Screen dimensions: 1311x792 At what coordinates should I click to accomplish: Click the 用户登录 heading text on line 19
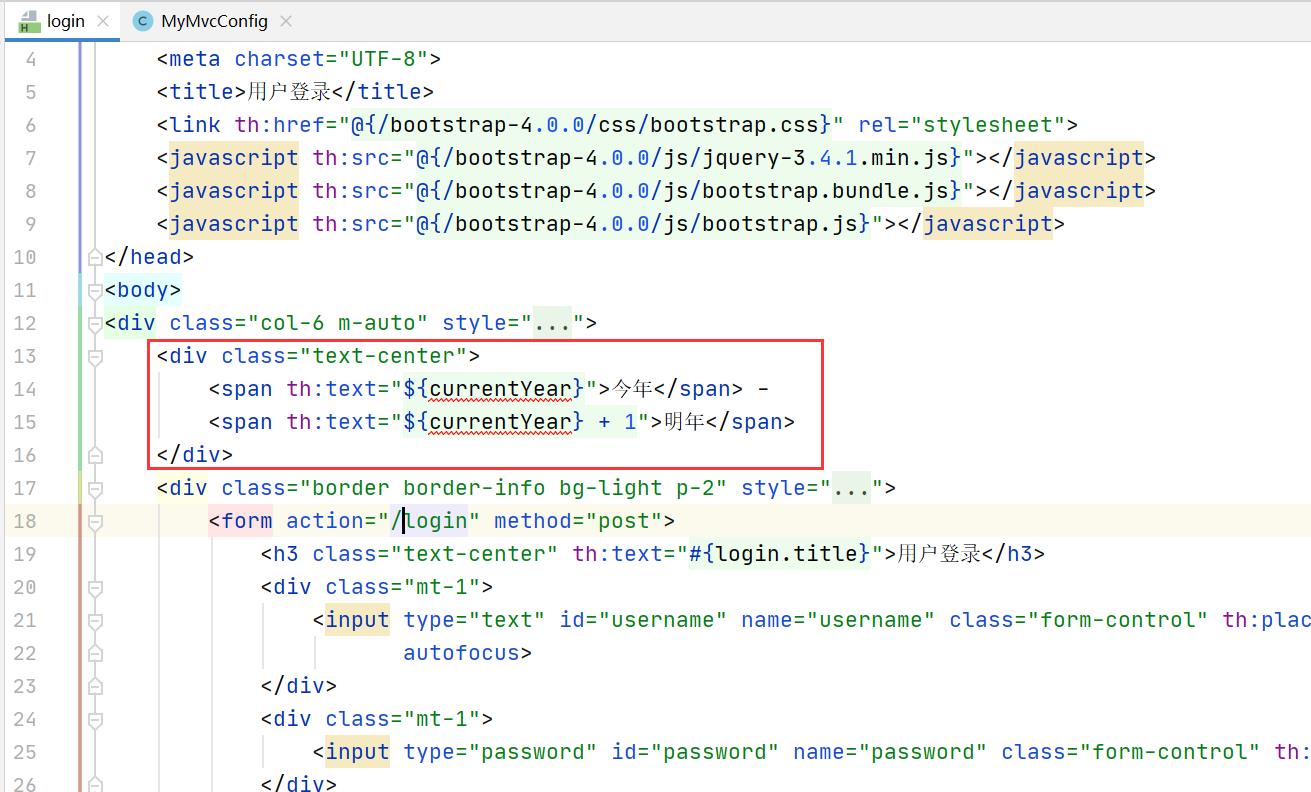coord(940,554)
